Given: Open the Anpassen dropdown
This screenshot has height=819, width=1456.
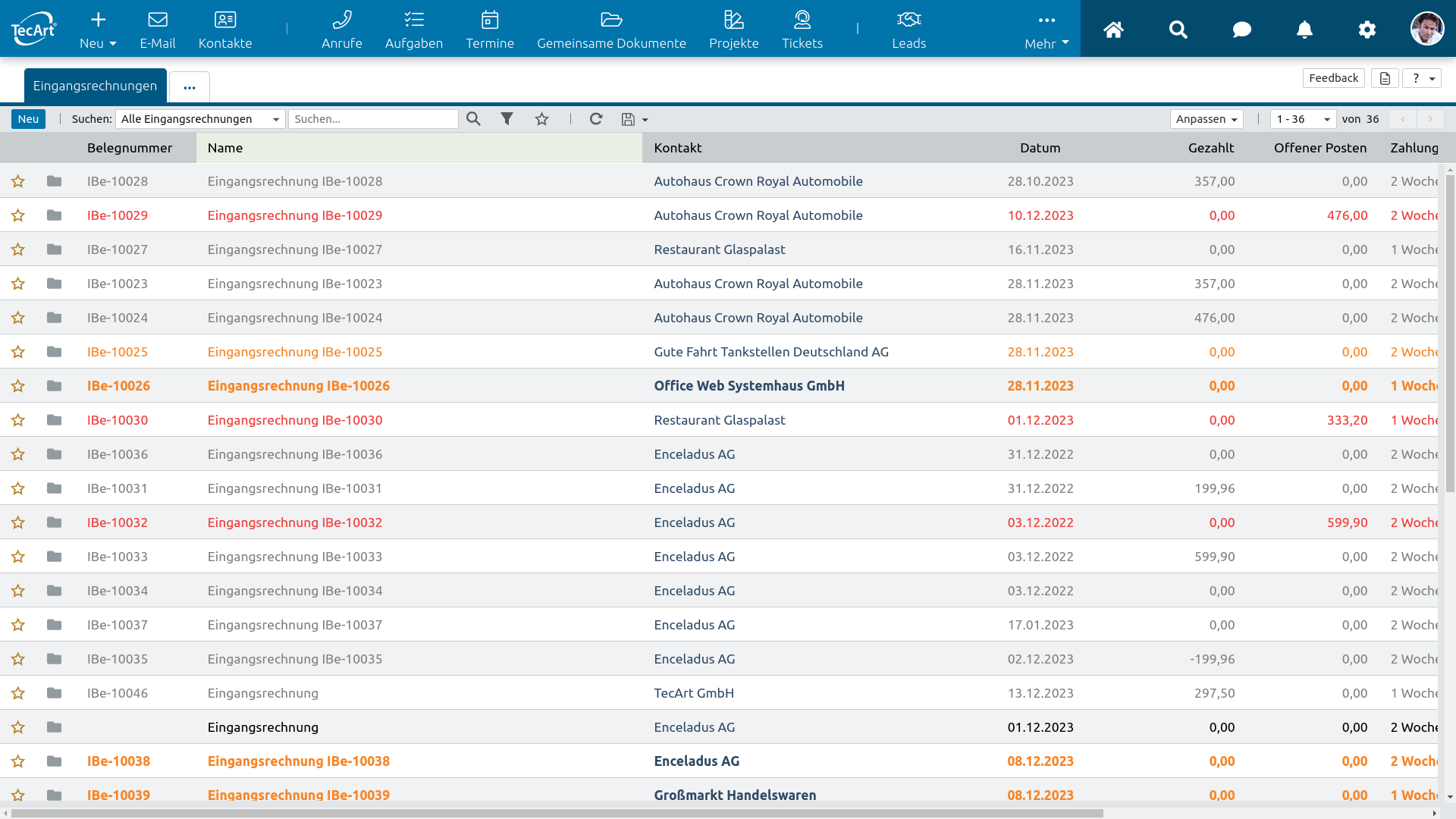Looking at the screenshot, I should (x=1206, y=119).
